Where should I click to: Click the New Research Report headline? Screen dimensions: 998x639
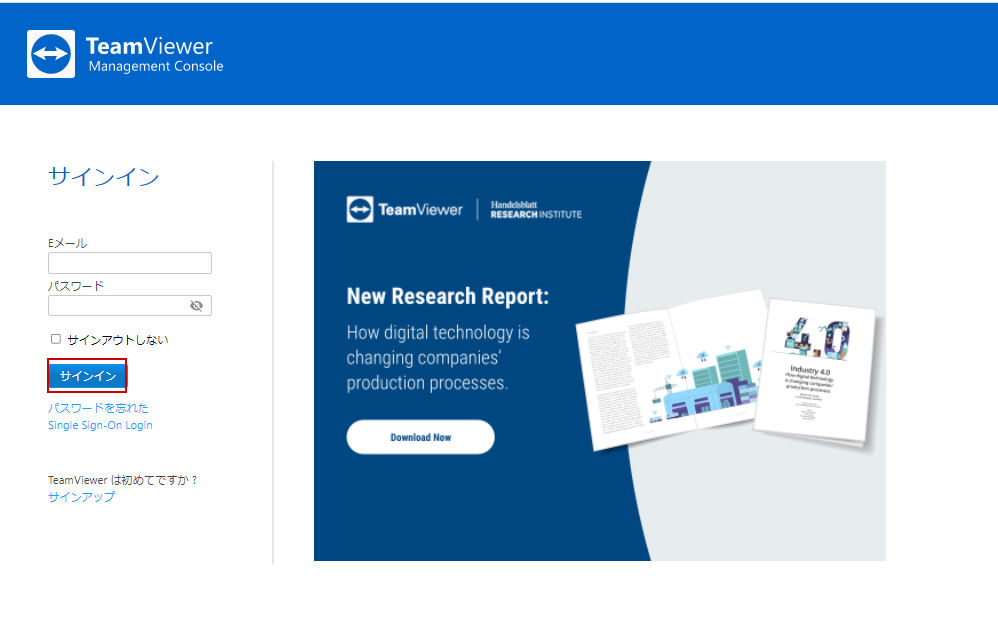pyautogui.click(x=447, y=297)
